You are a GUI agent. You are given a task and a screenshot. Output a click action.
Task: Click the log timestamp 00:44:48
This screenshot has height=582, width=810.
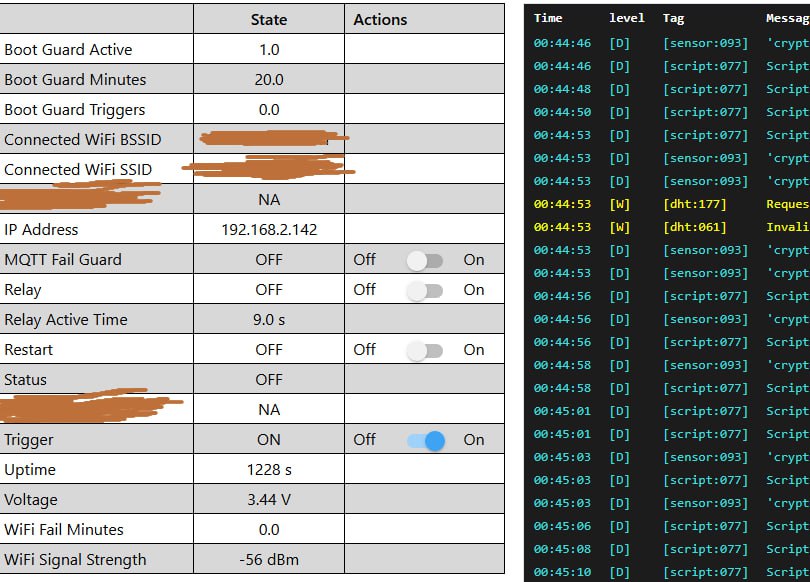(563, 89)
